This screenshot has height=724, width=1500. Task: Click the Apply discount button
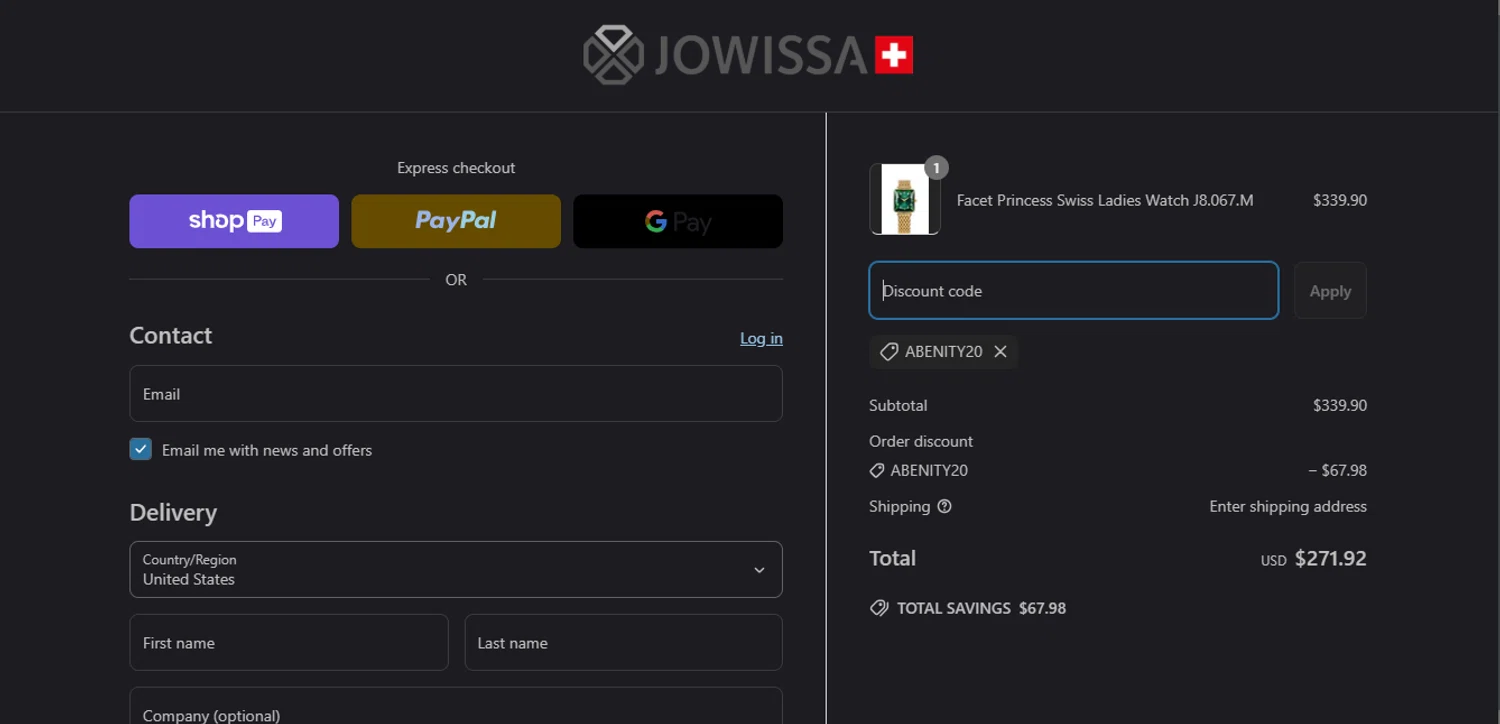click(x=1330, y=290)
